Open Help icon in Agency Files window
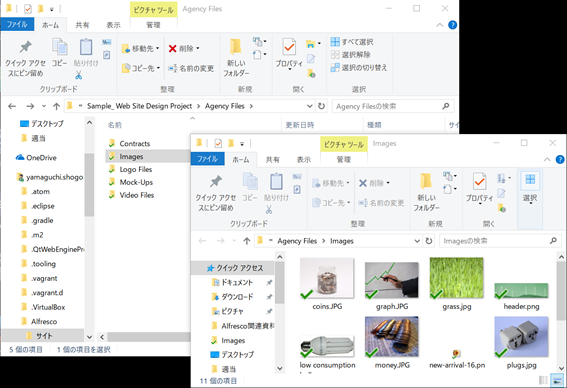 pyautogui.click(x=452, y=25)
